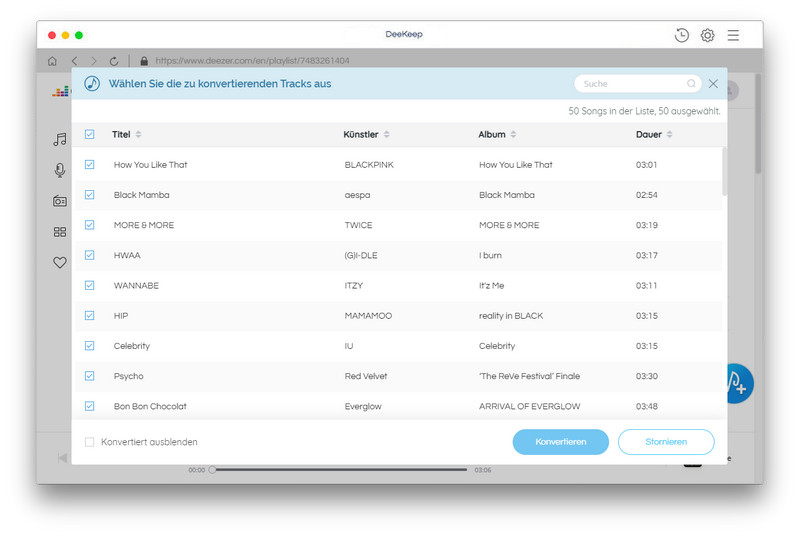Click the ITZY artist cell
The image size is (800, 536).
(354, 286)
